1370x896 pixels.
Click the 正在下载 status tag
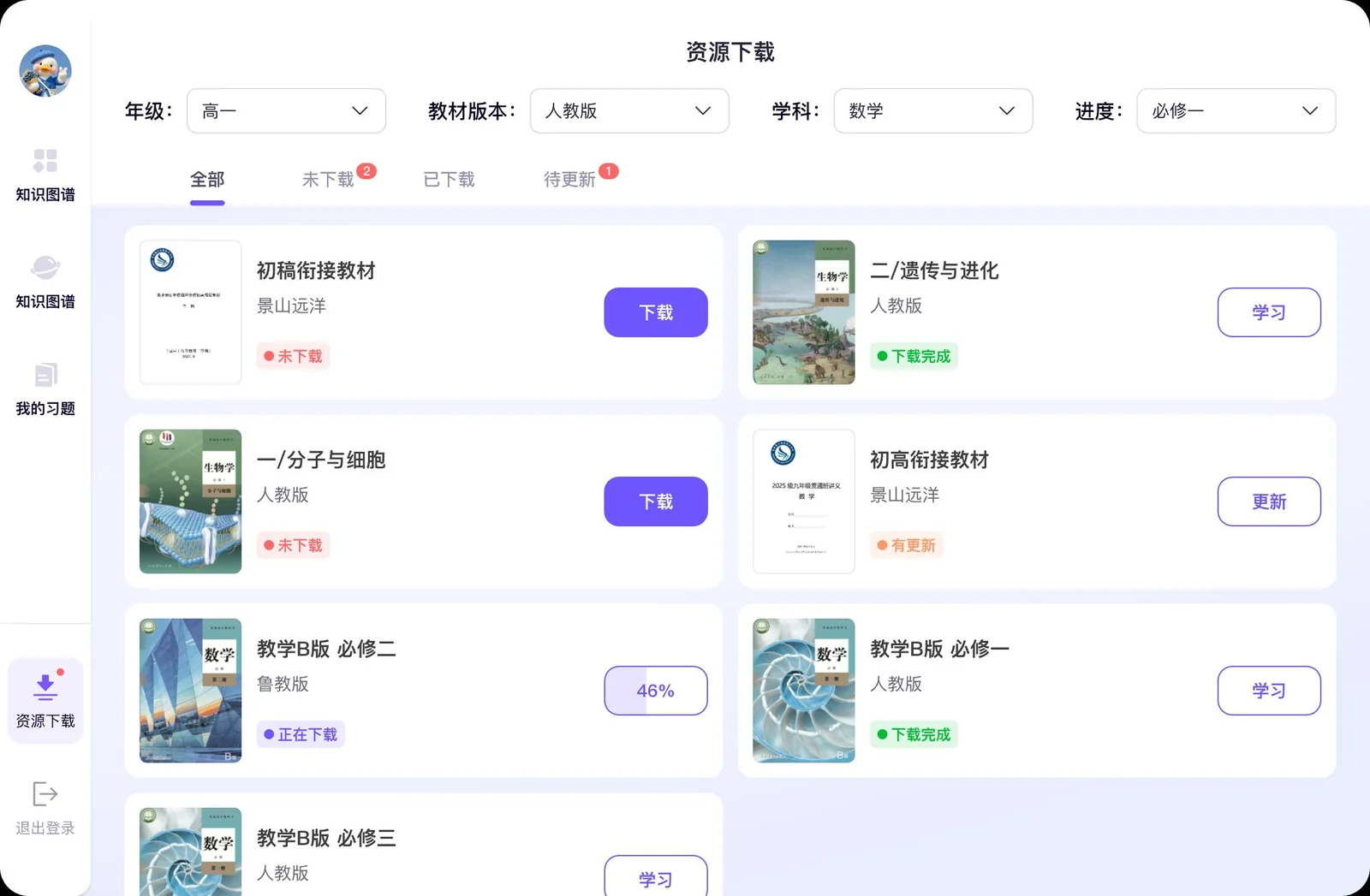(x=301, y=734)
